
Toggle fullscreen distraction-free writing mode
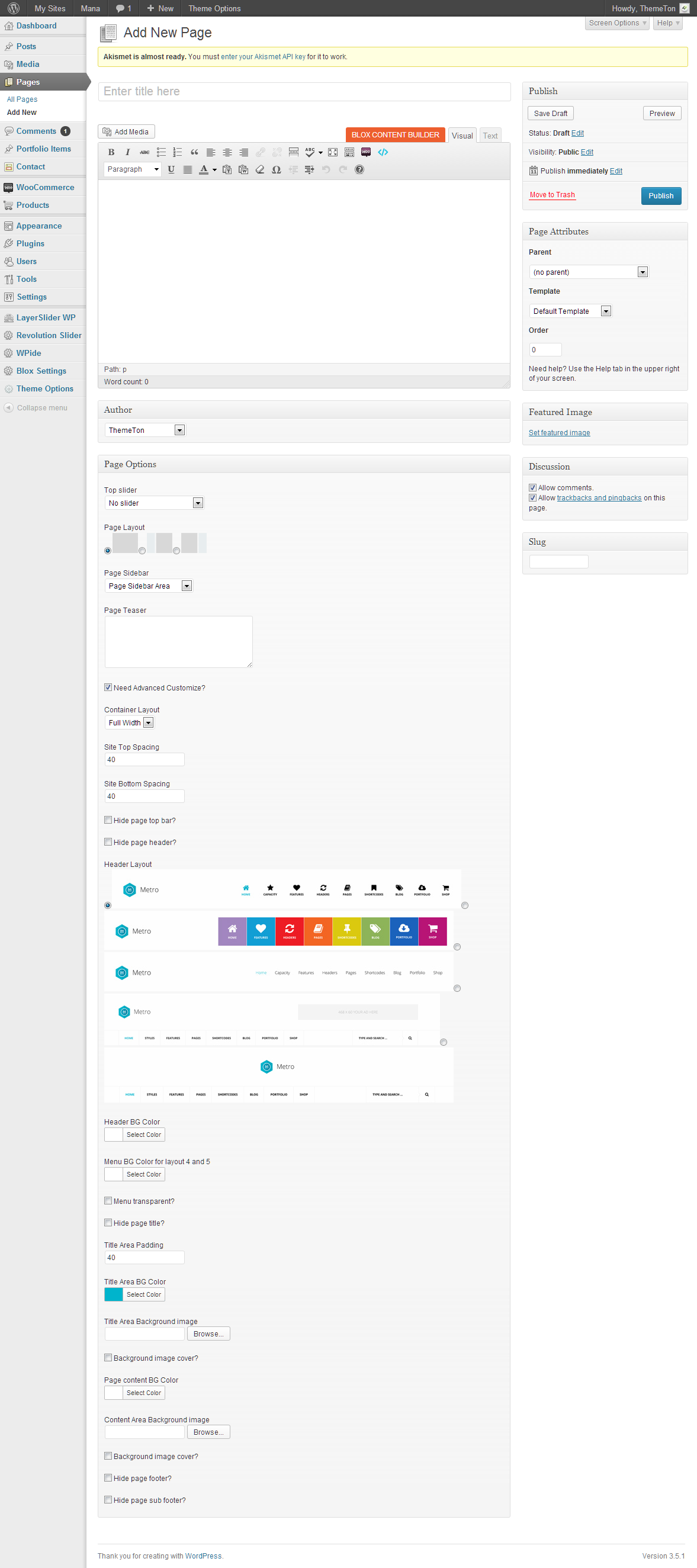(x=333, y=152)
